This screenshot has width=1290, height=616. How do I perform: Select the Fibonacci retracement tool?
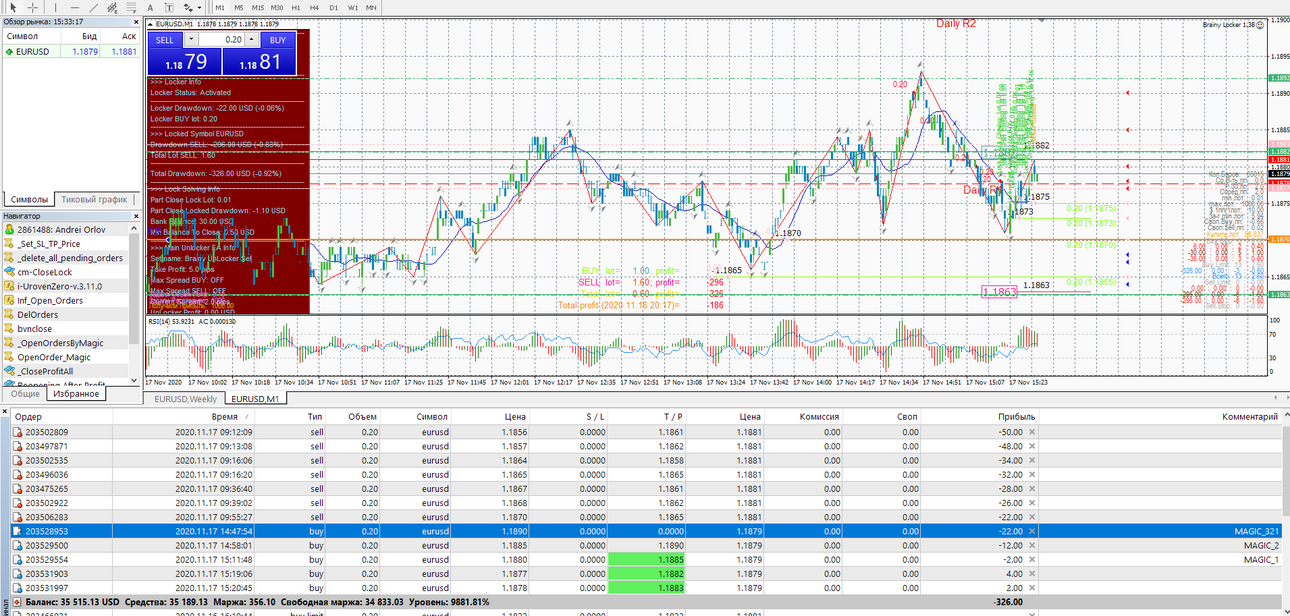(131, 7)
